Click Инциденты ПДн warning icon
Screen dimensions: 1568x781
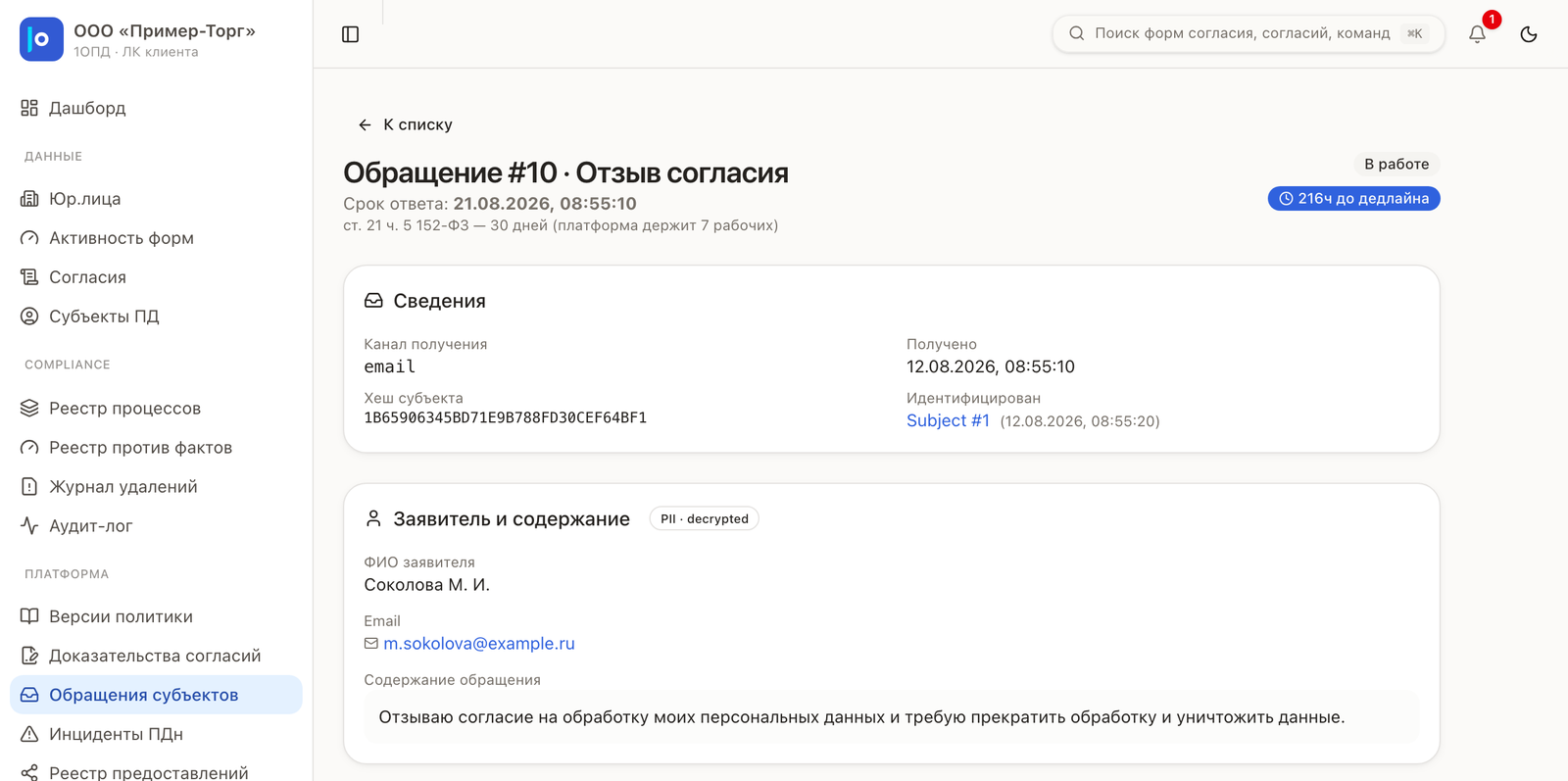point(29,734)
